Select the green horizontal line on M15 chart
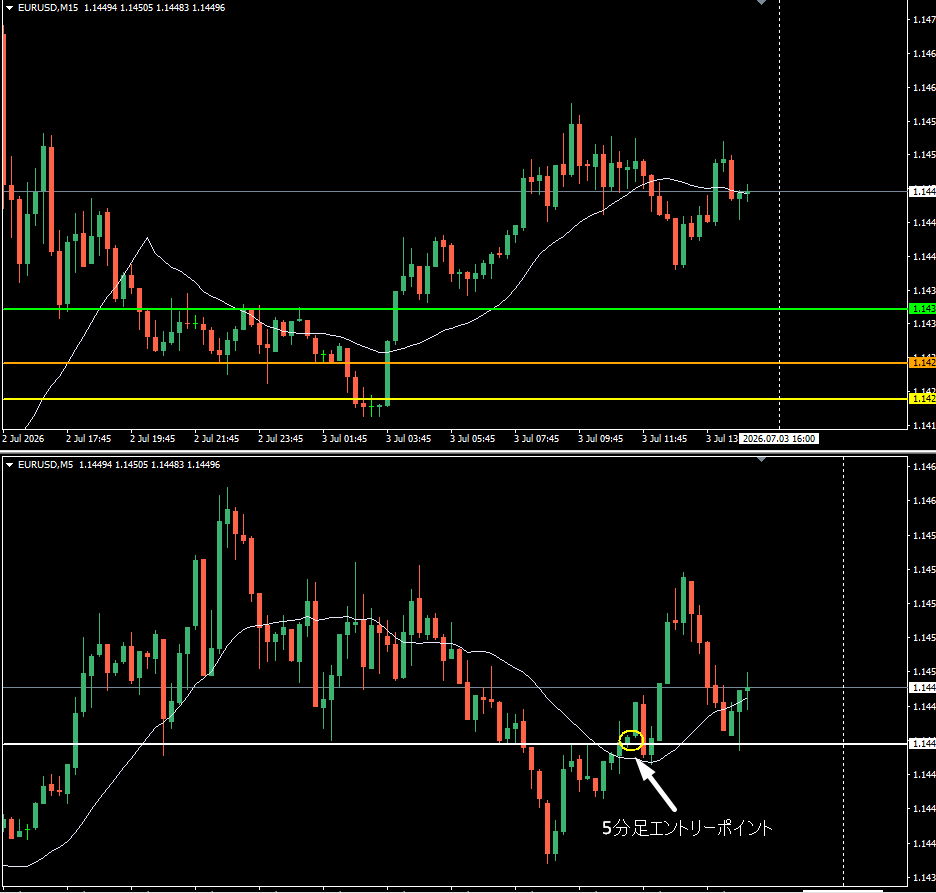Screen dimensions: 936x893 click(x=454, y=309)
